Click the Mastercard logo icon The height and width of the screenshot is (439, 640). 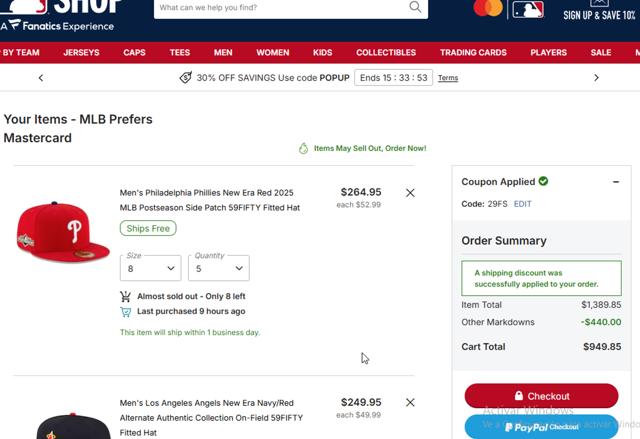click(488, 9)
